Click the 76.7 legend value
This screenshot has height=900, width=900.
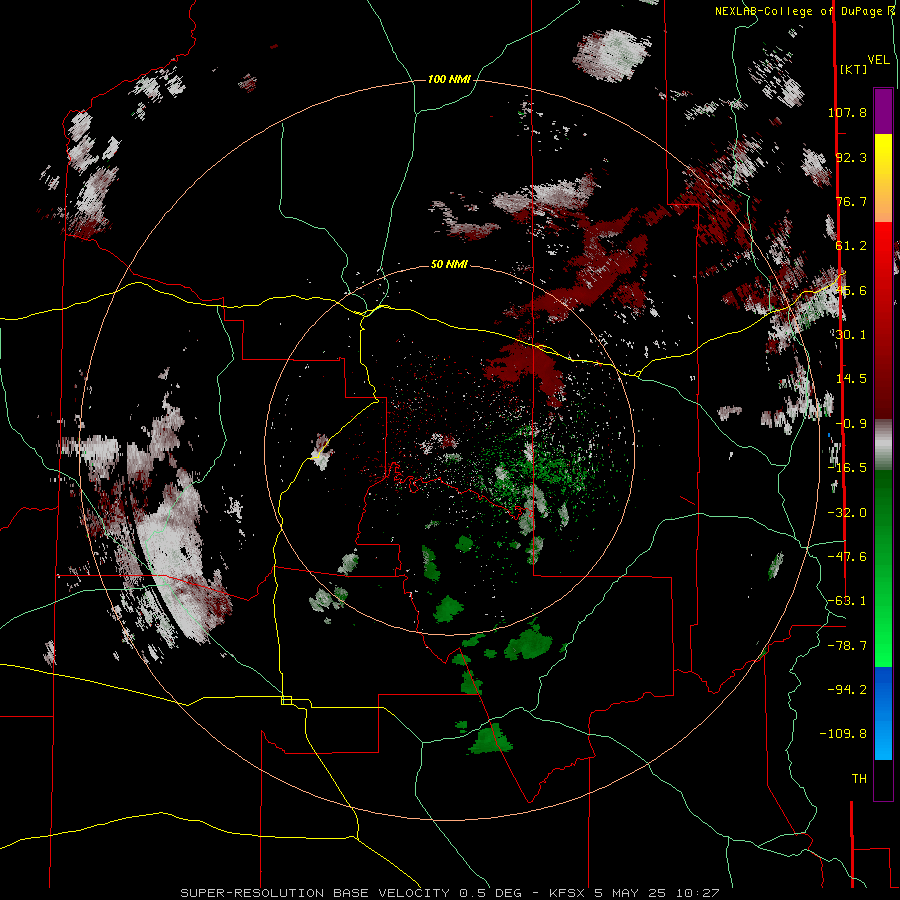pyautogui.click(x=851, y=201)
